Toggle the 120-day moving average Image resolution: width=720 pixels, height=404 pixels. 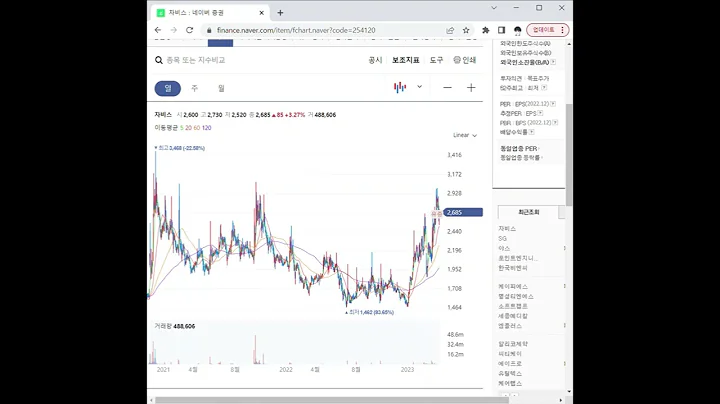click(207, 128)
